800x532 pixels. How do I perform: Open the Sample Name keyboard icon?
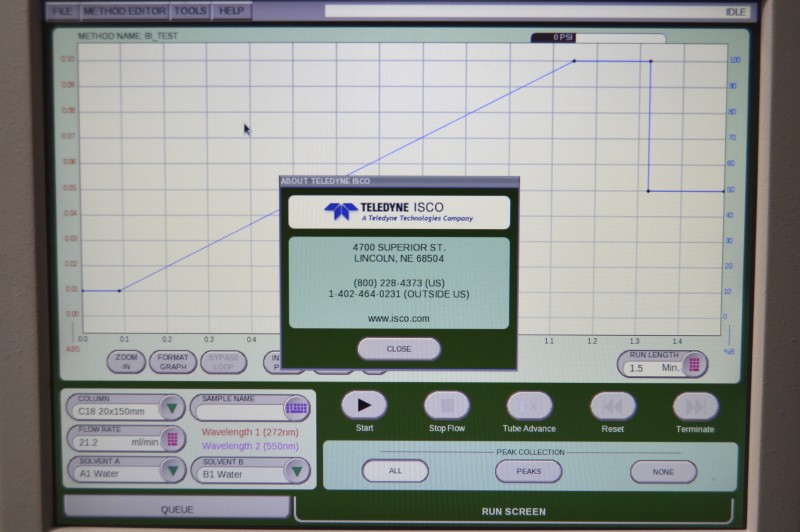296,408
